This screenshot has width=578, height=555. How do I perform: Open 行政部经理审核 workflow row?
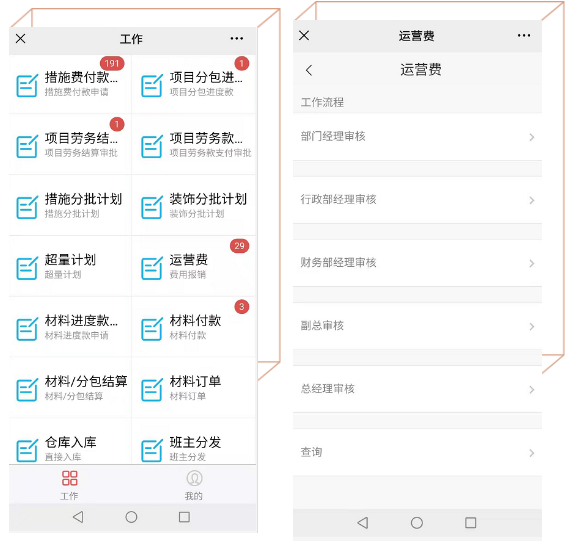coord(417,200)
